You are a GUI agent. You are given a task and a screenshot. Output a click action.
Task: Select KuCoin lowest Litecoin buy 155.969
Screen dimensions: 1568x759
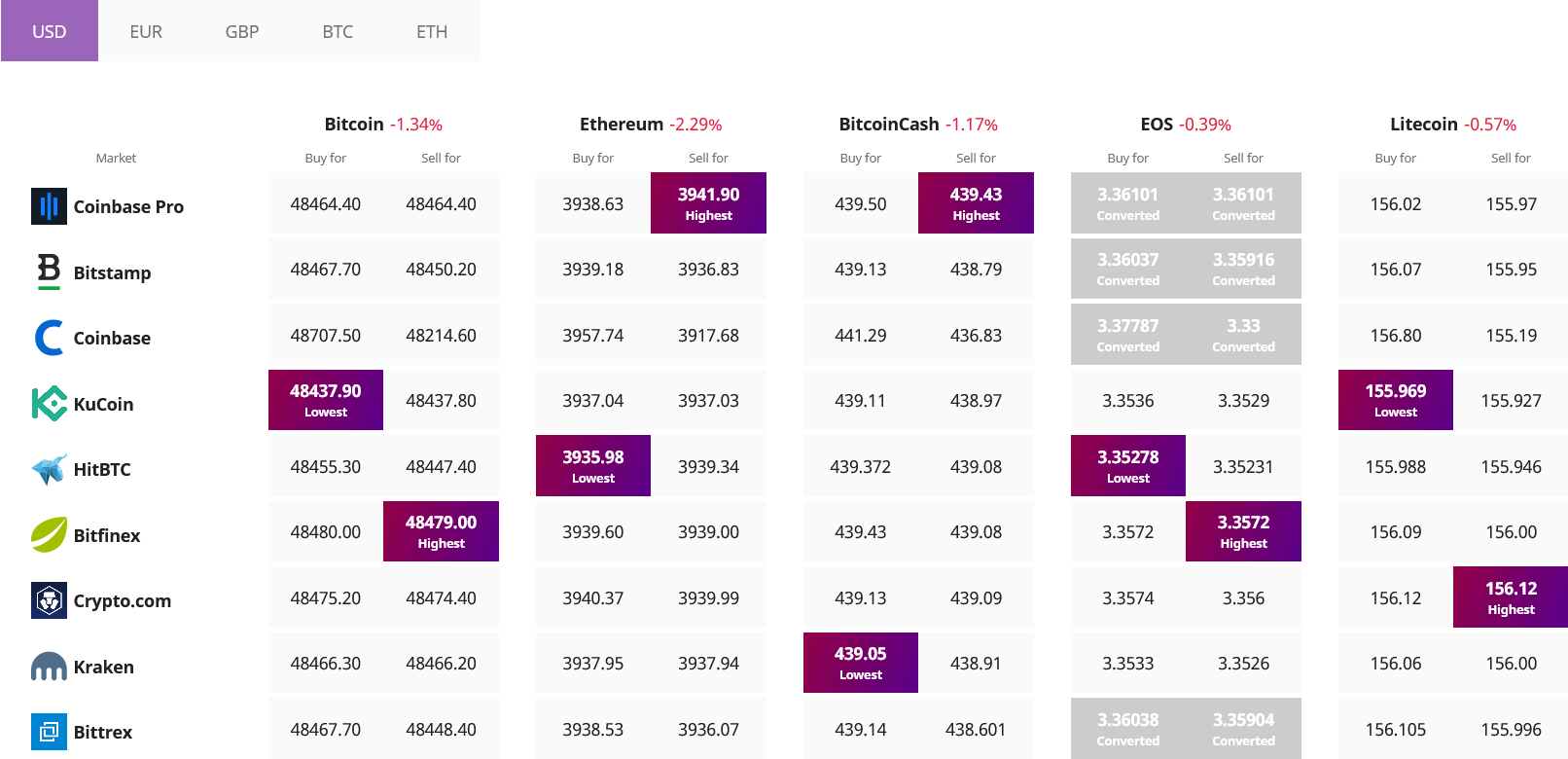click(1396, 400)
